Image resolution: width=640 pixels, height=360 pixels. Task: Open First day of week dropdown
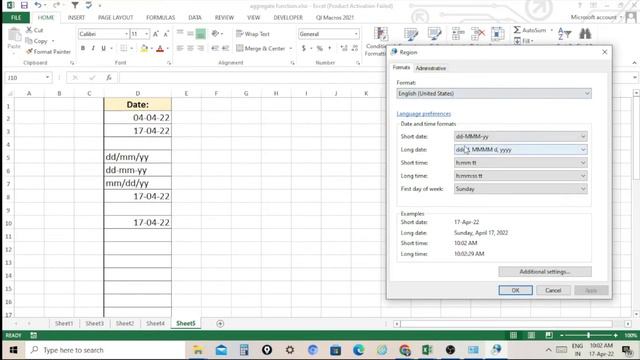click(x=521, y=189)
